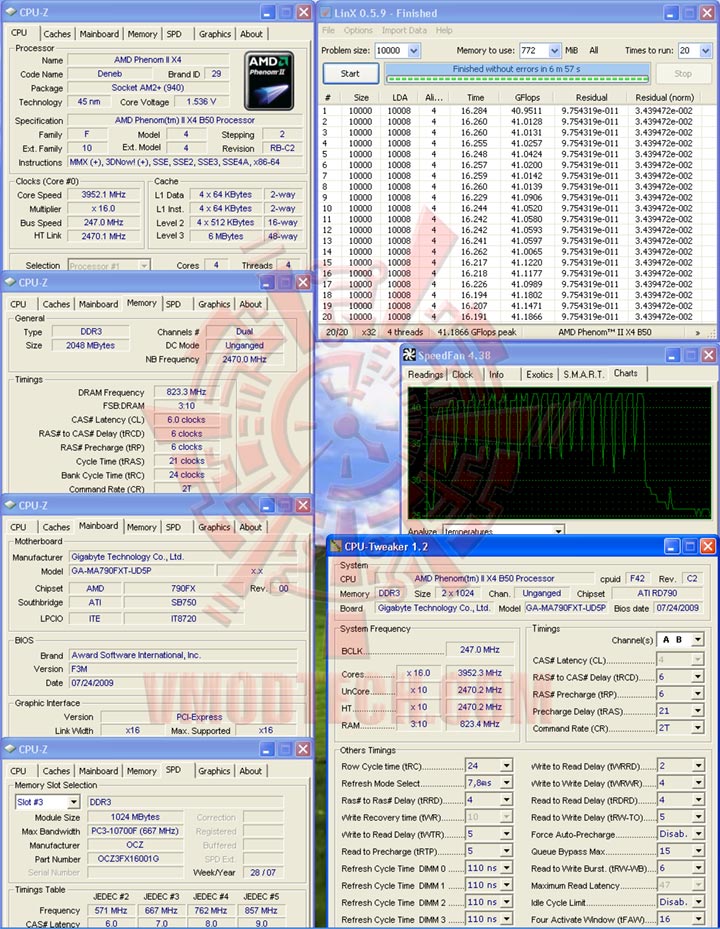Switch to SPD tab in CPU-Z Mainboard window
720x929 pixels.
173,527
